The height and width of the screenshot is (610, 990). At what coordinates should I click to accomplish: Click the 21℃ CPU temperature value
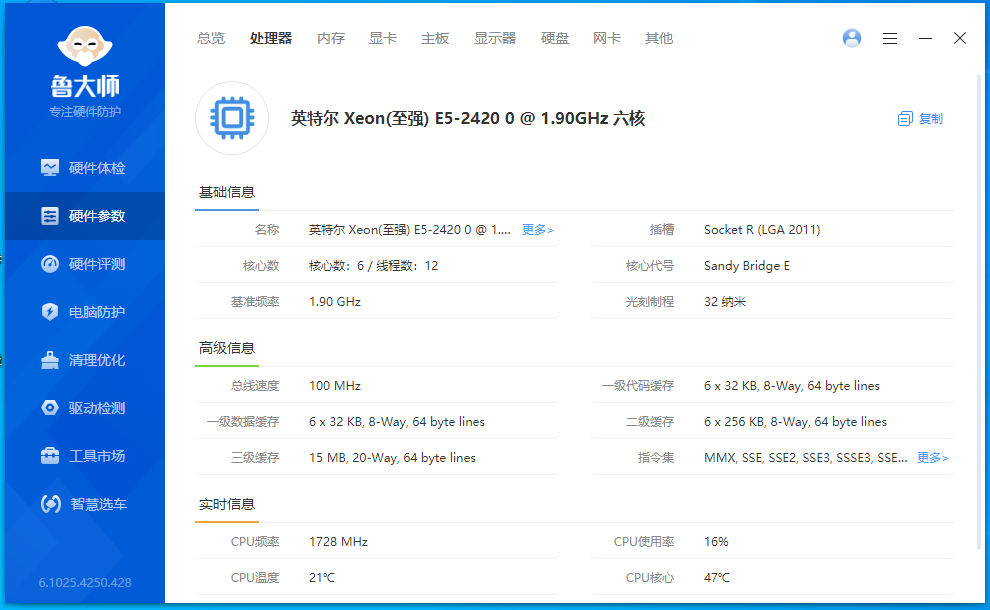(322, 578)
